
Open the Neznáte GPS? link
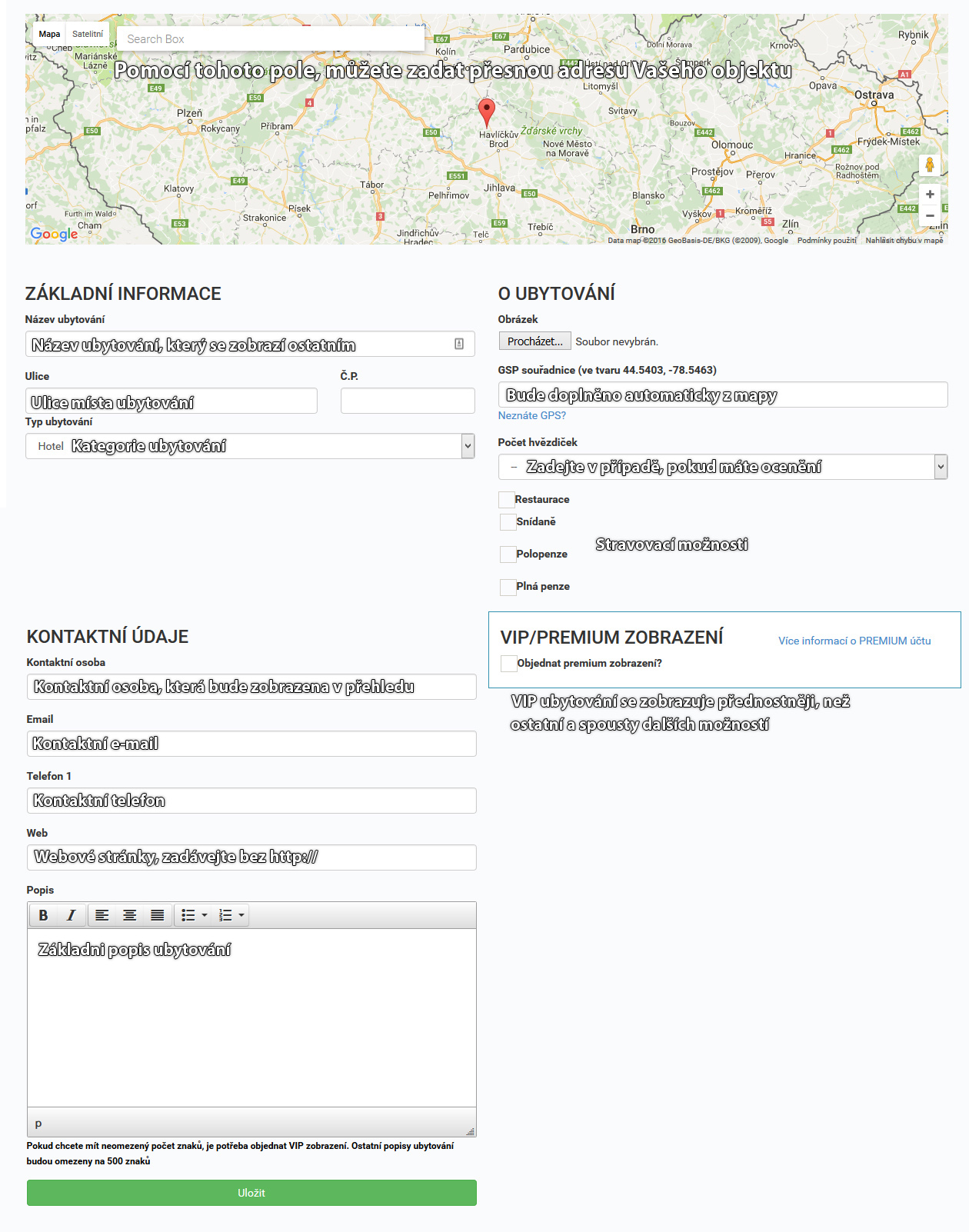[x=532, y=415]
